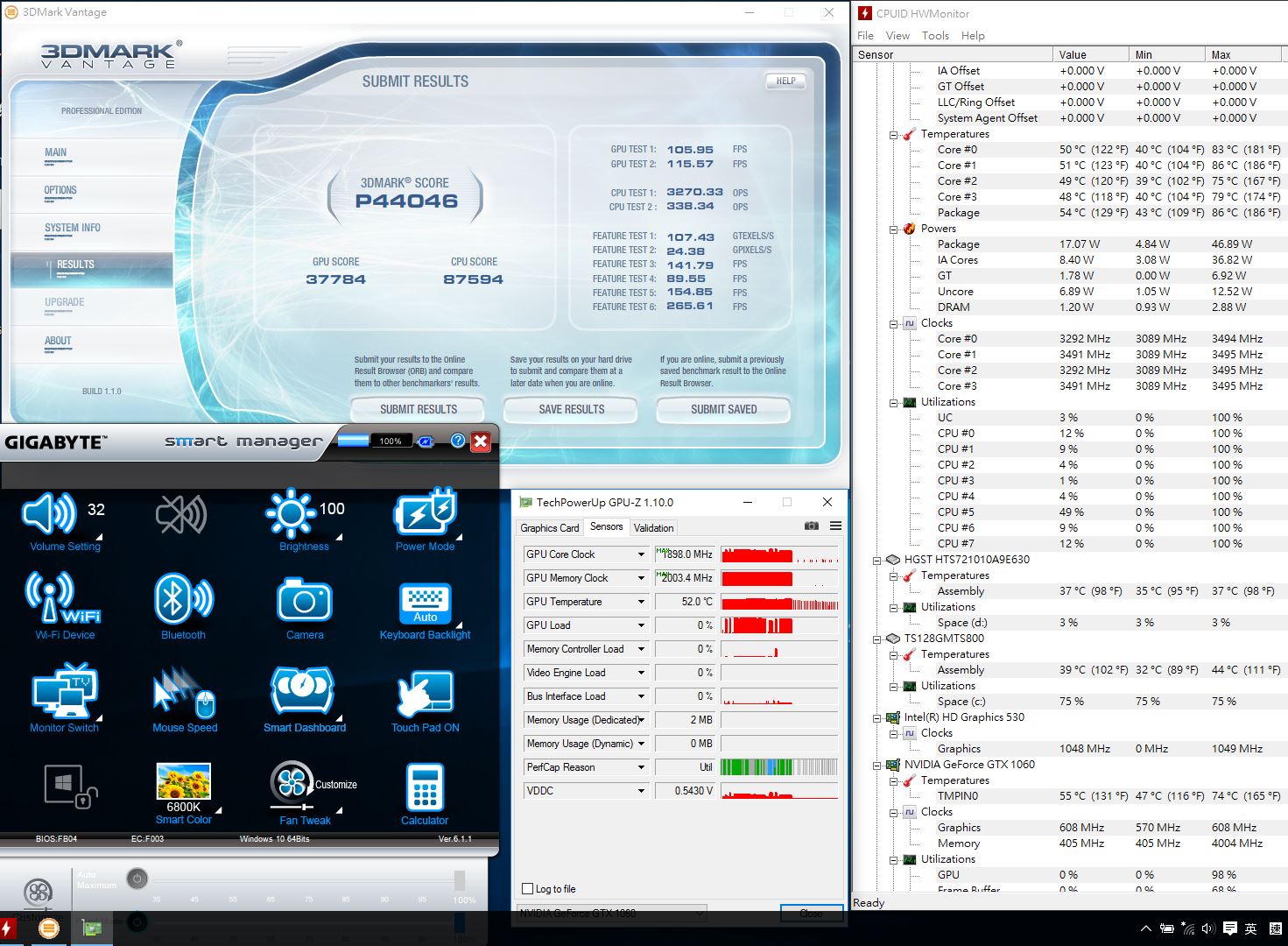Toggle the Auto Maximum fan power button

(x=137, y=878)
